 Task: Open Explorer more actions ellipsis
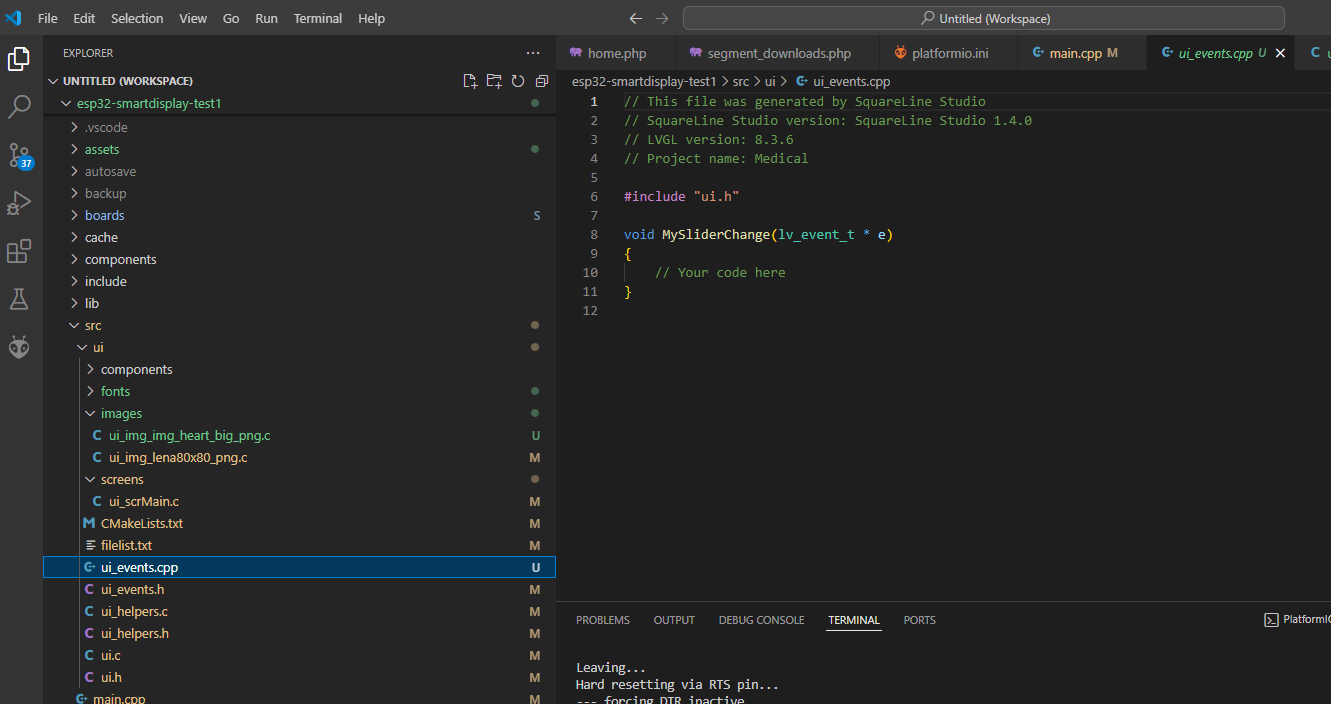click(x=533, y=53)
